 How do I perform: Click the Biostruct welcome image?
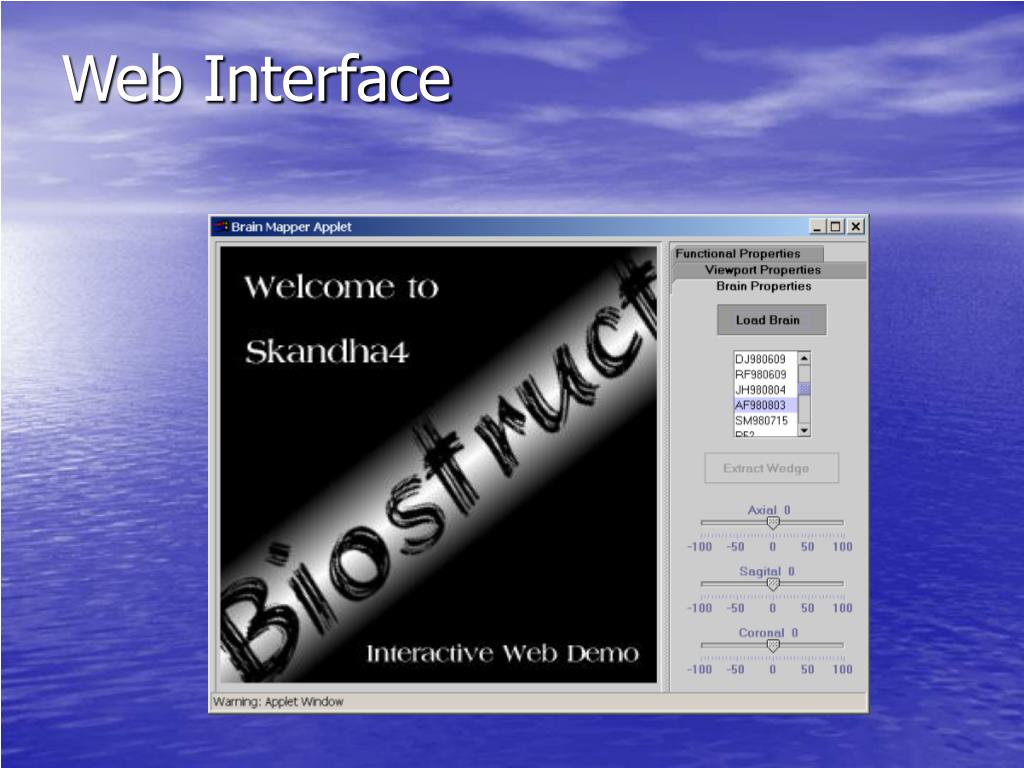point(438,464)
